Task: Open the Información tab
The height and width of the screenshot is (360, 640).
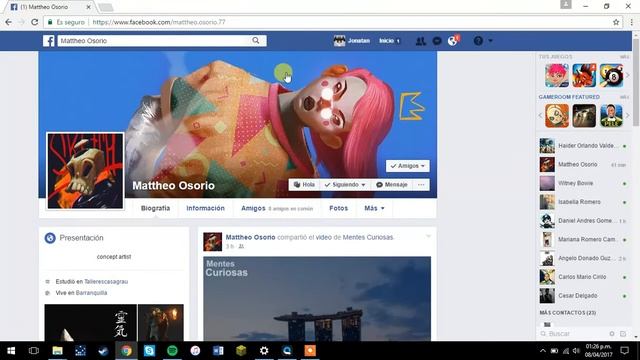Action: [x=205, y=208]
